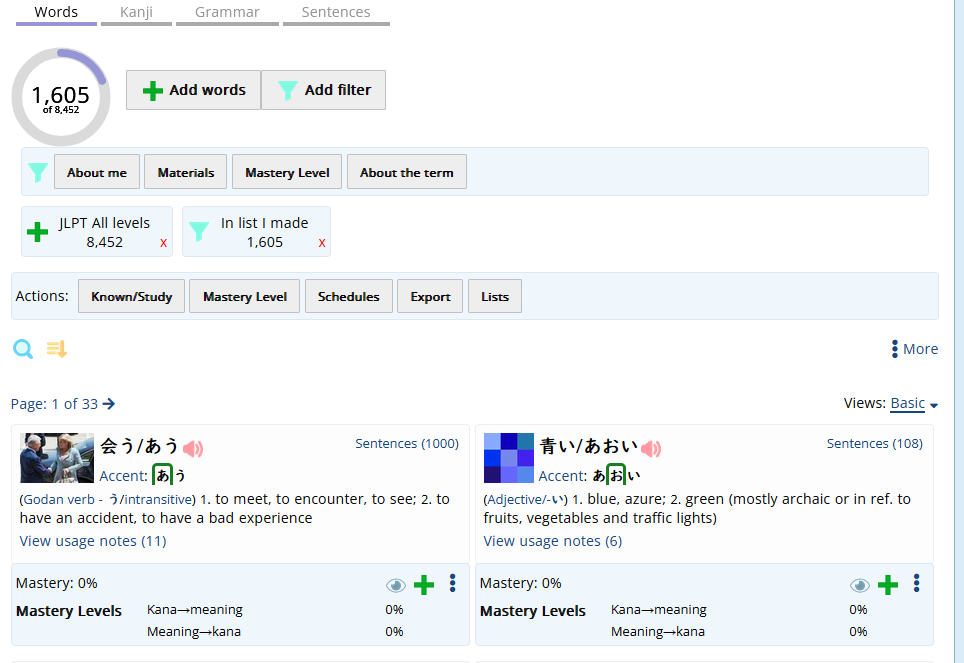Image resolution: width=964 pixels, height=663 pixels.
Task: Click green plus on JLPT All levels chip
Action: [x=38, y=232]
